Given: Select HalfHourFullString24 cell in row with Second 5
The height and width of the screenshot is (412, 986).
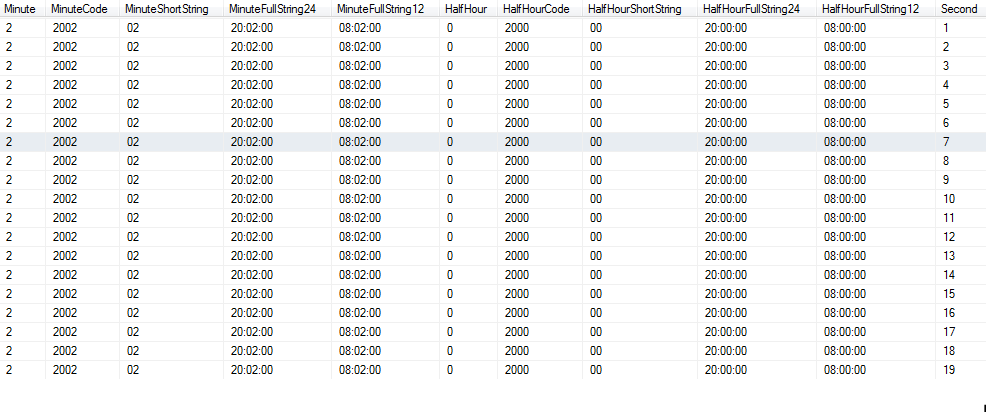Looking at the screenshot, I should click(726, 104).
